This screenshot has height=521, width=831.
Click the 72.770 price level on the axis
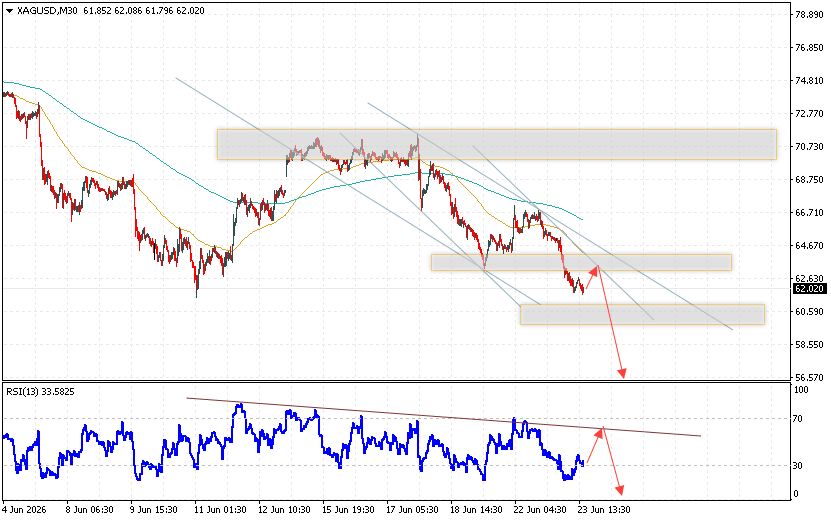(809, 113)
